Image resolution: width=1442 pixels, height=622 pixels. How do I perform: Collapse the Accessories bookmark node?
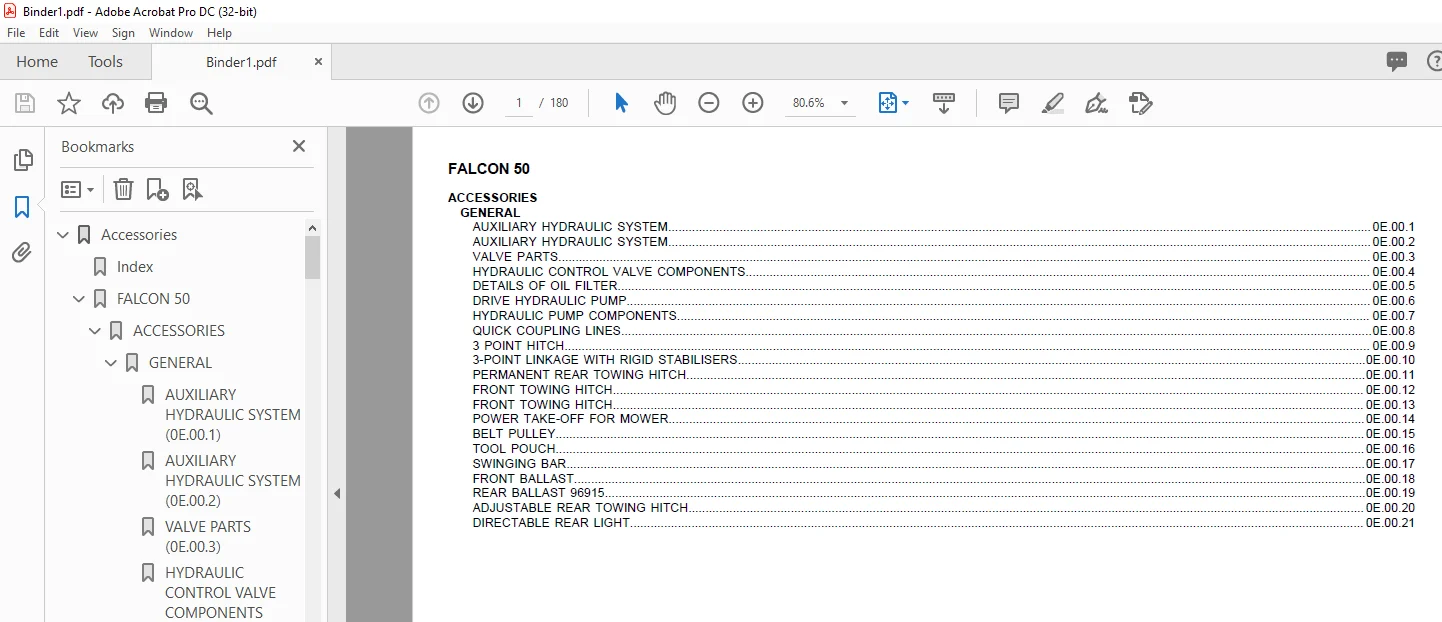coord(63,235)
